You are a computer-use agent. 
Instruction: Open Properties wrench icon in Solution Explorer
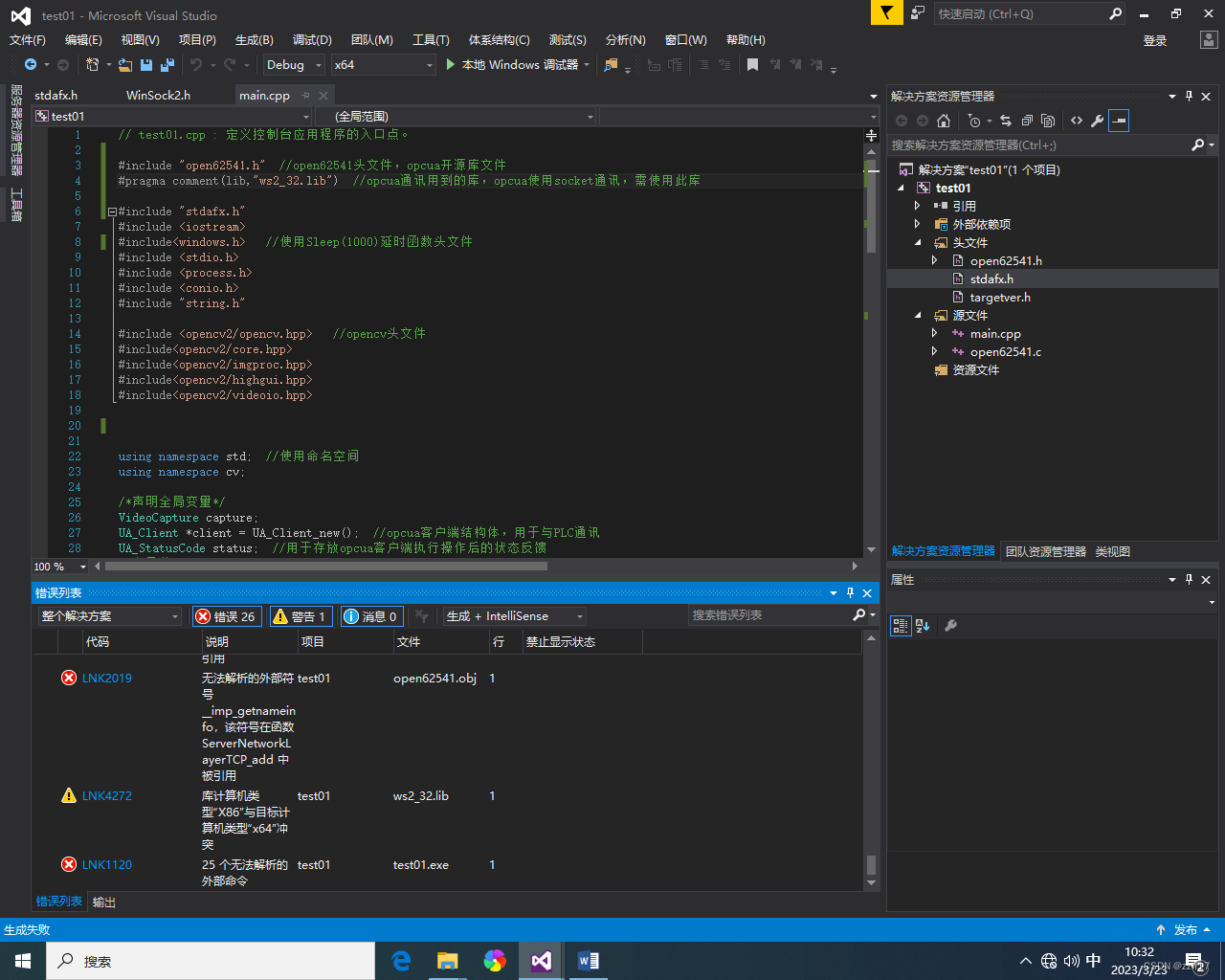tap(1097, 121)
